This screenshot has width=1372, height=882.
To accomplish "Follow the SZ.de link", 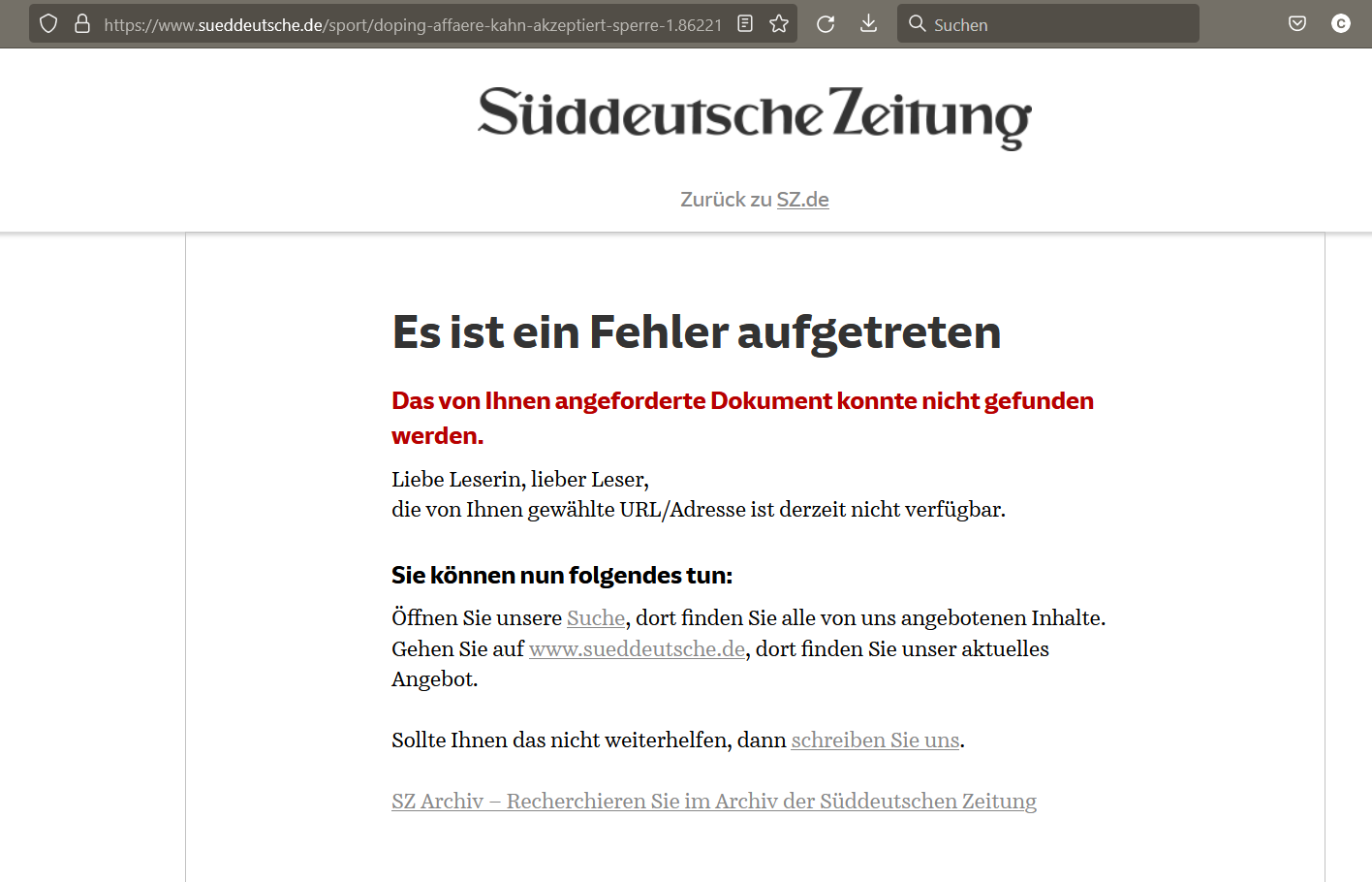I will tap(802, 199).
